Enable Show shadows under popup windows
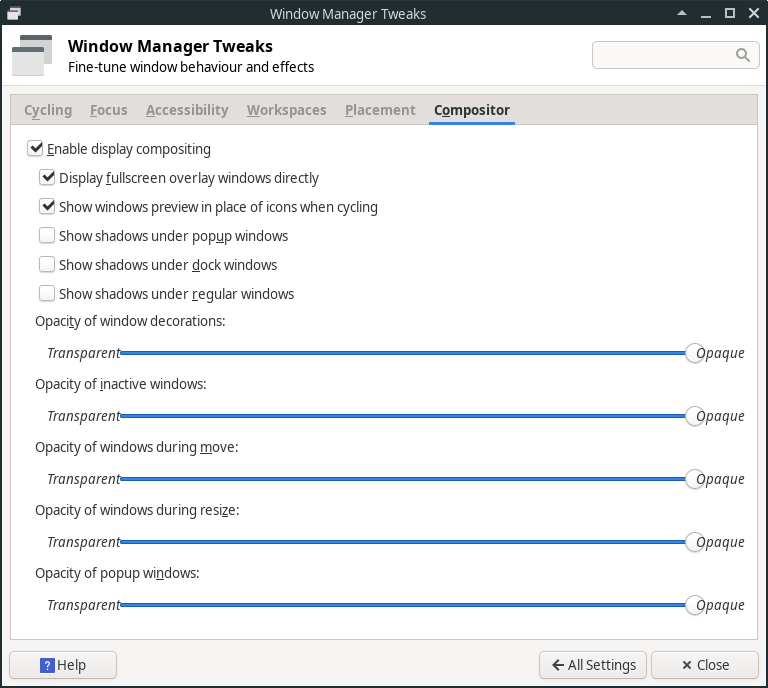 tap(47, 236)
